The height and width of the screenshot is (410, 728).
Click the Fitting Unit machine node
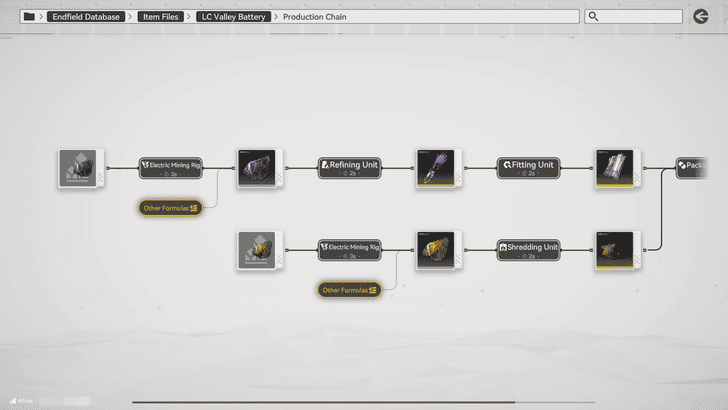point(530,167)
